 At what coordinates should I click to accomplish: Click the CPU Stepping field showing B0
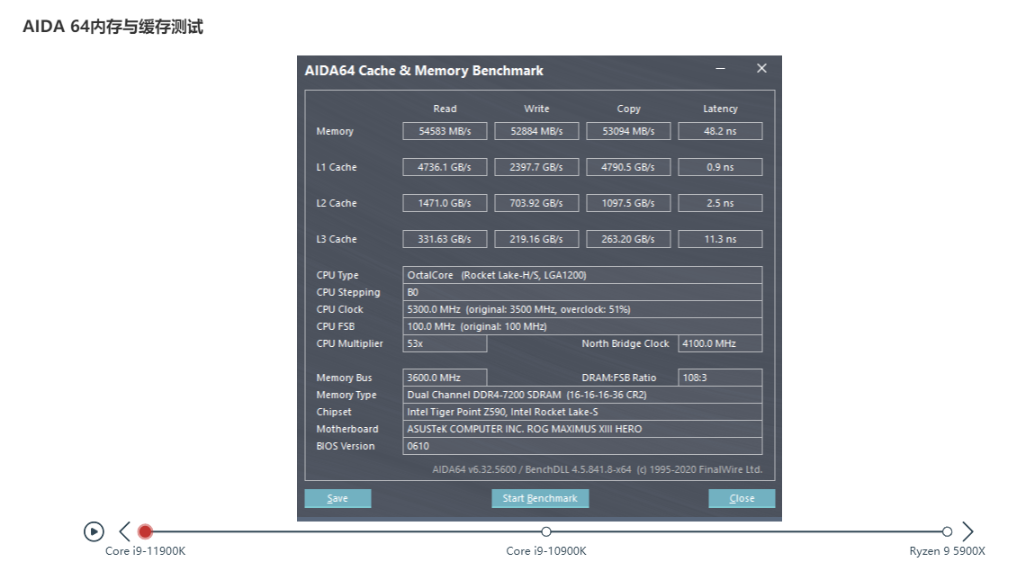583,292
